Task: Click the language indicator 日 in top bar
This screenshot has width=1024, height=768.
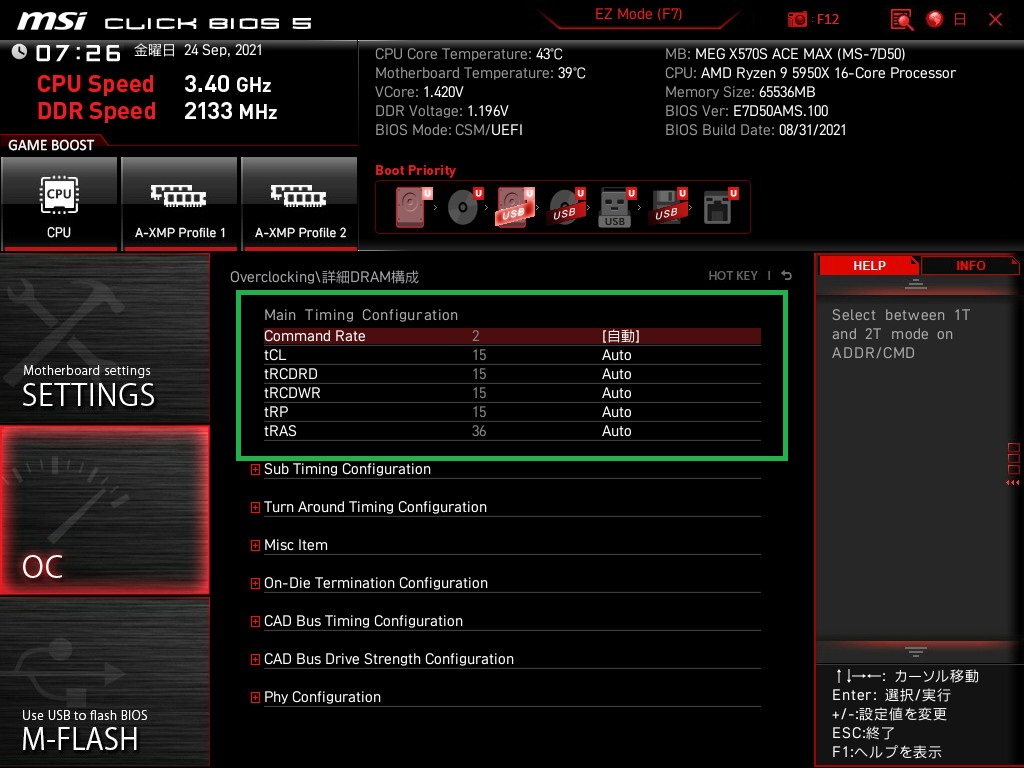Action: 960,20
